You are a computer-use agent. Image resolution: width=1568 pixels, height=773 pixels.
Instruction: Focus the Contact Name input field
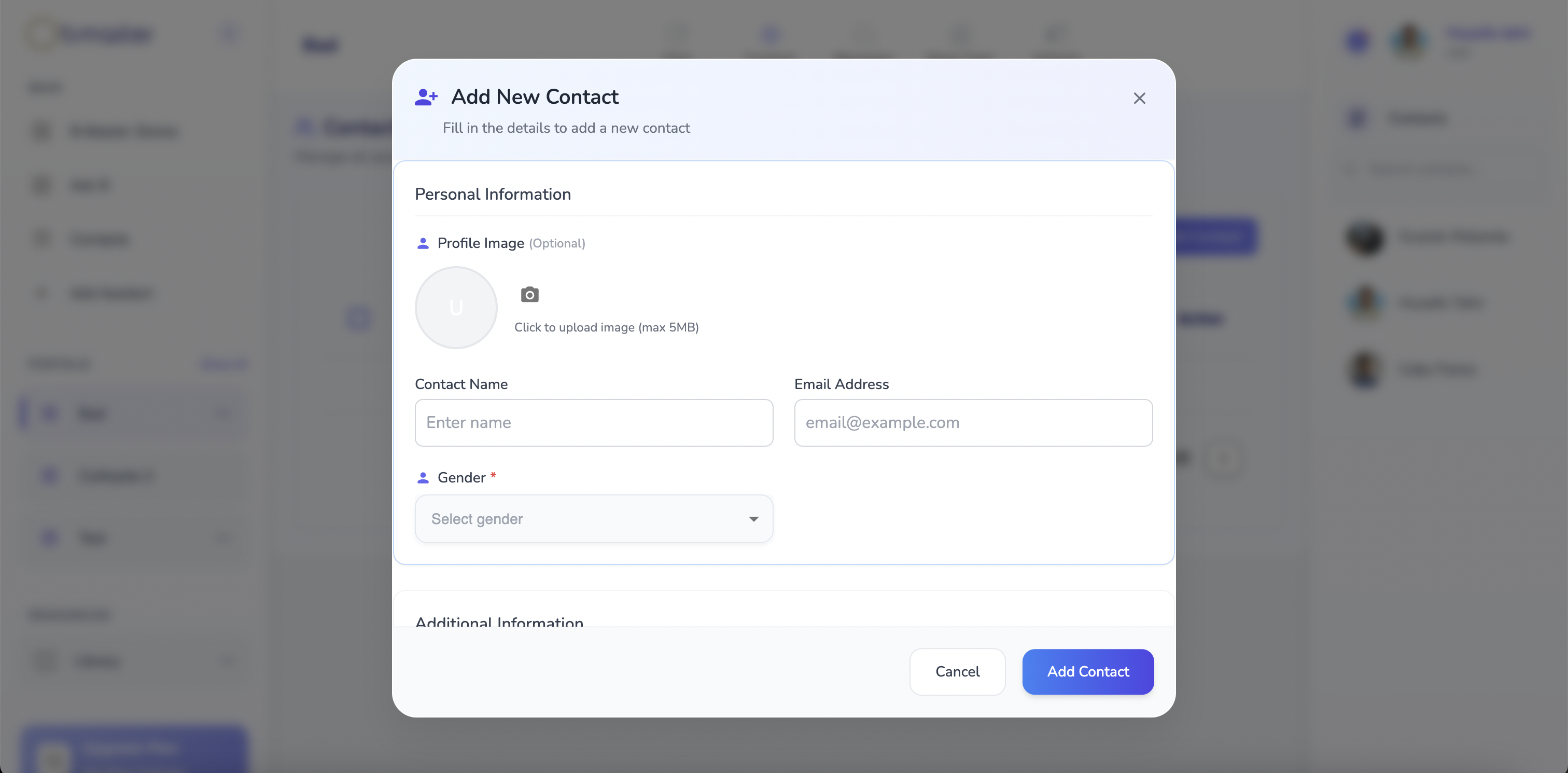594,423
